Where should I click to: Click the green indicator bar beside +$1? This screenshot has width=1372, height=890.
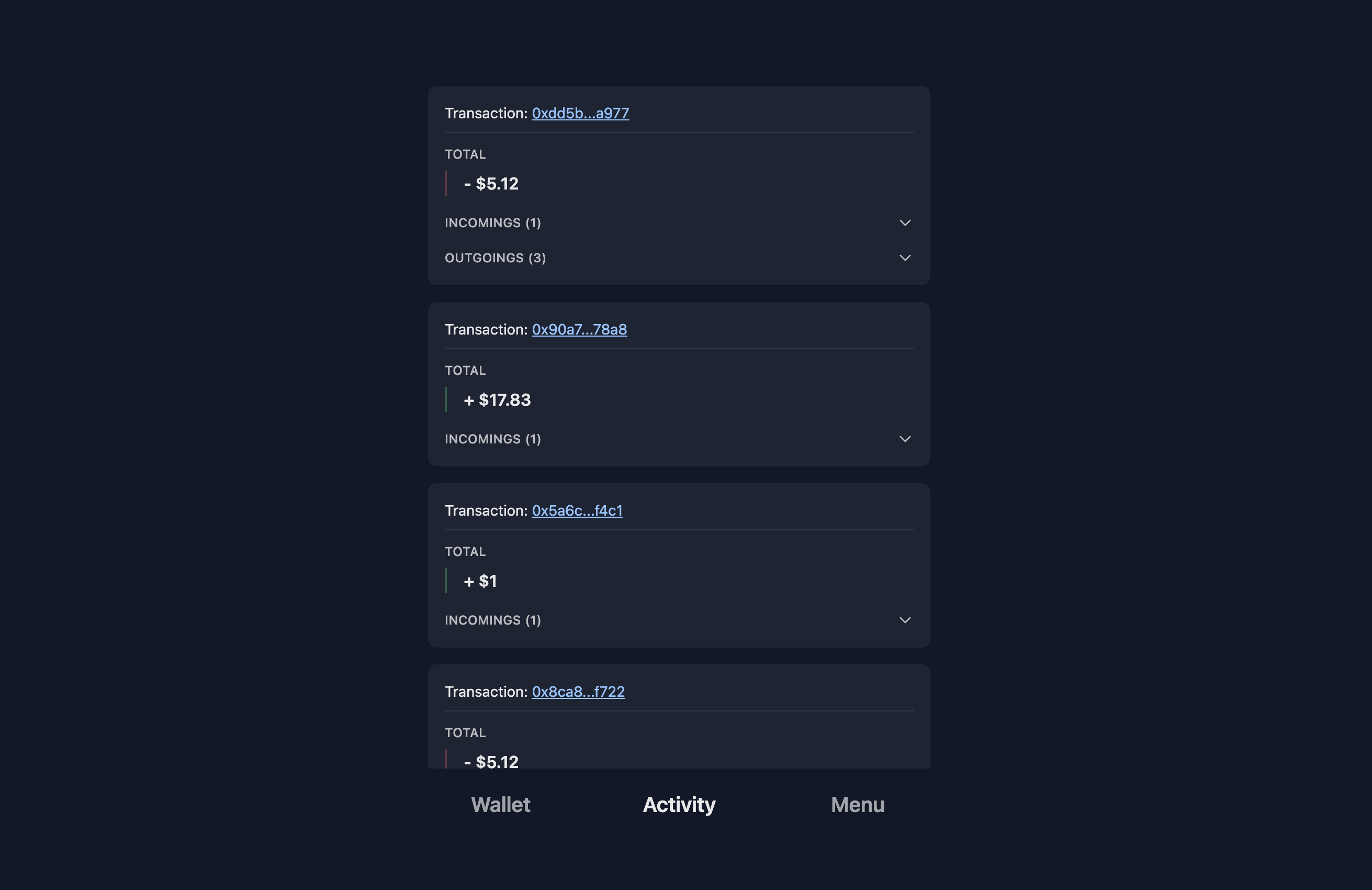(x=446, y=581)
